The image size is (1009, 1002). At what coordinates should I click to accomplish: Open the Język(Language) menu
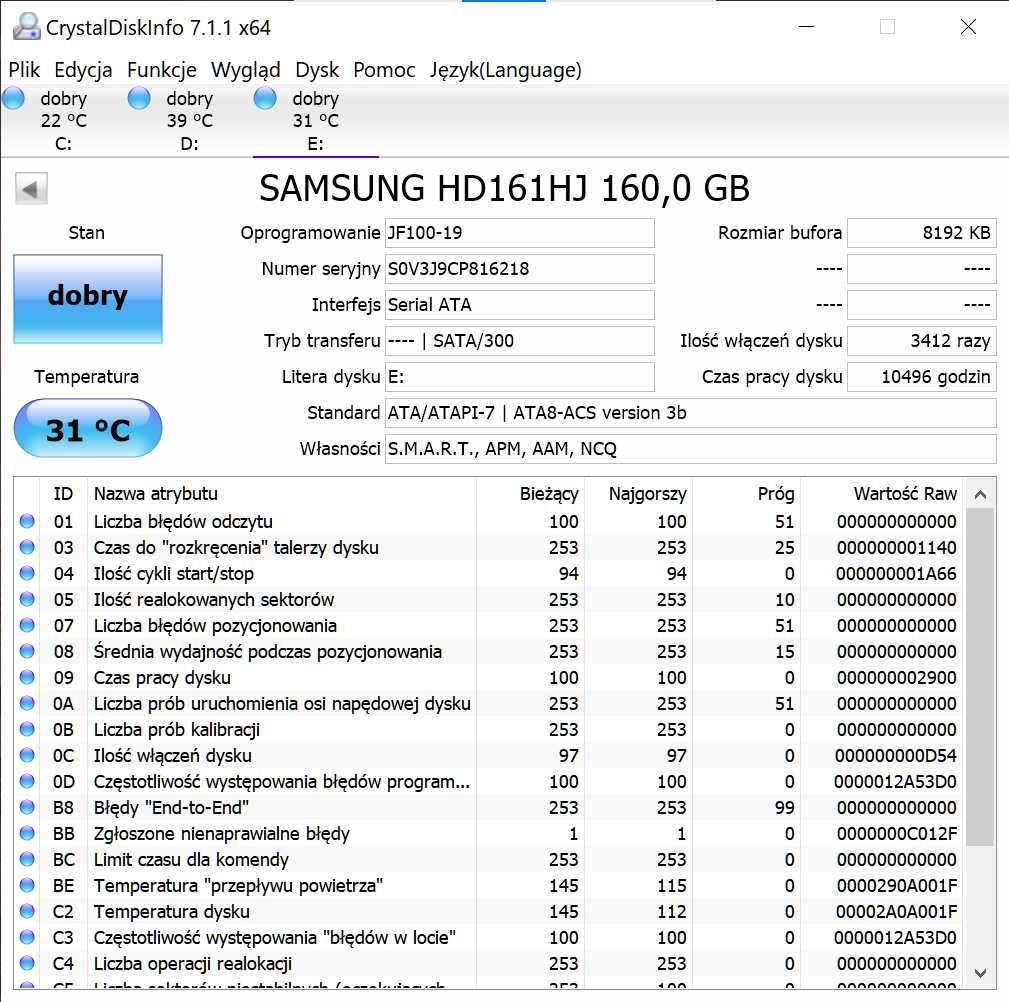coord(506,70)
